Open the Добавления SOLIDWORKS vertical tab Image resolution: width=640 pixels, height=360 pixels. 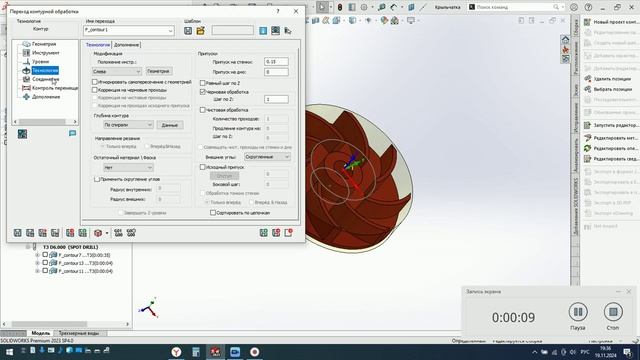(576, 207)
